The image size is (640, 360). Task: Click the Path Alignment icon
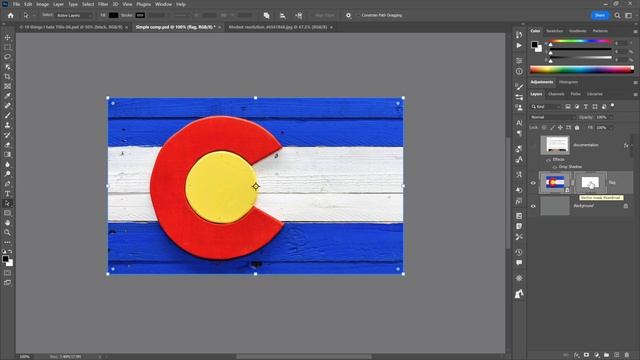pyautogui.click(x=282, y=16)
